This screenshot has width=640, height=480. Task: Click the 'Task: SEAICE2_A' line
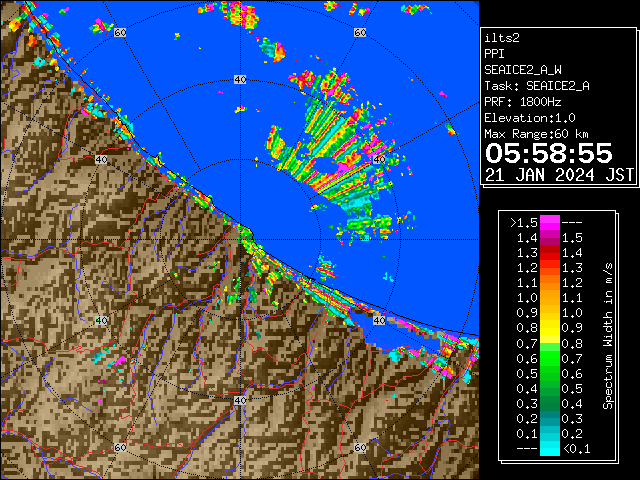pos(537,86)
